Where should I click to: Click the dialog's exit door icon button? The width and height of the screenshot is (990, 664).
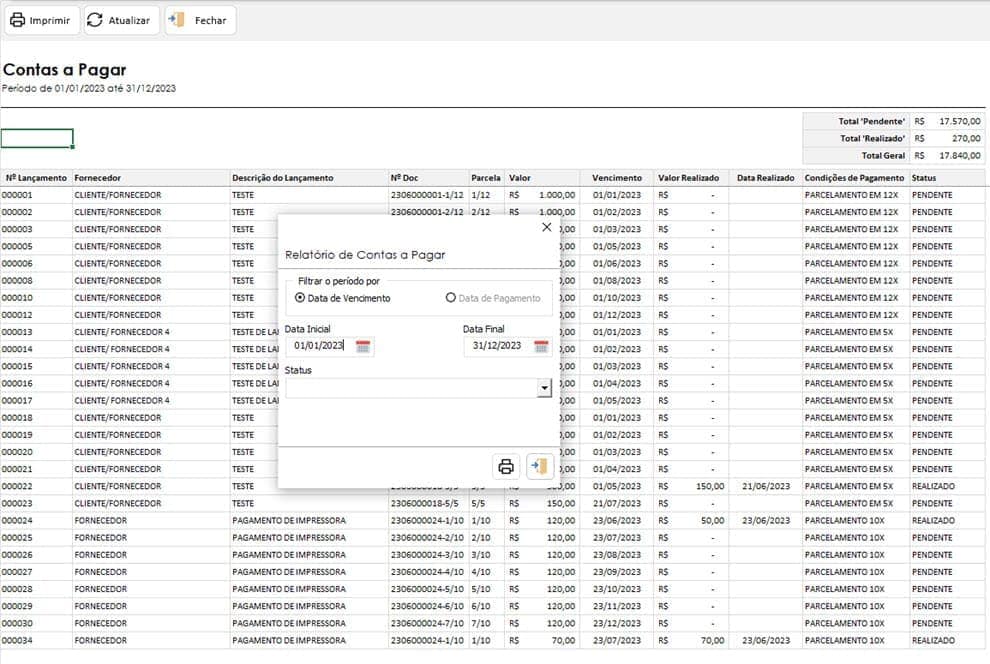(x=540, y=466)
